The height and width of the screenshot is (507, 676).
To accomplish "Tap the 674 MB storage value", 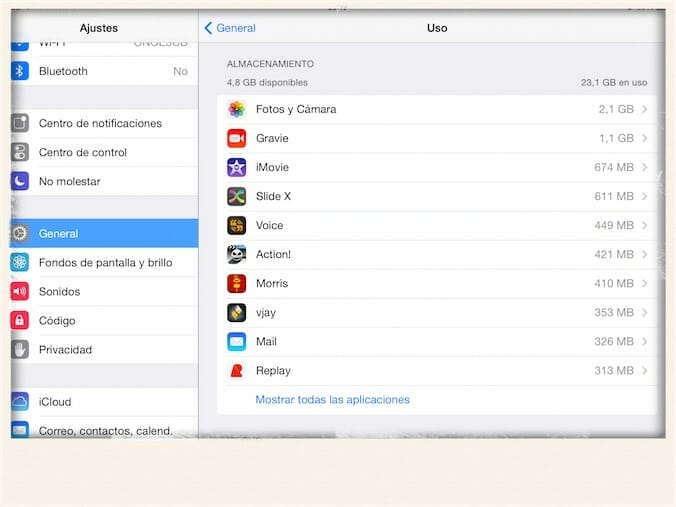I will click(x=614, y=167).
